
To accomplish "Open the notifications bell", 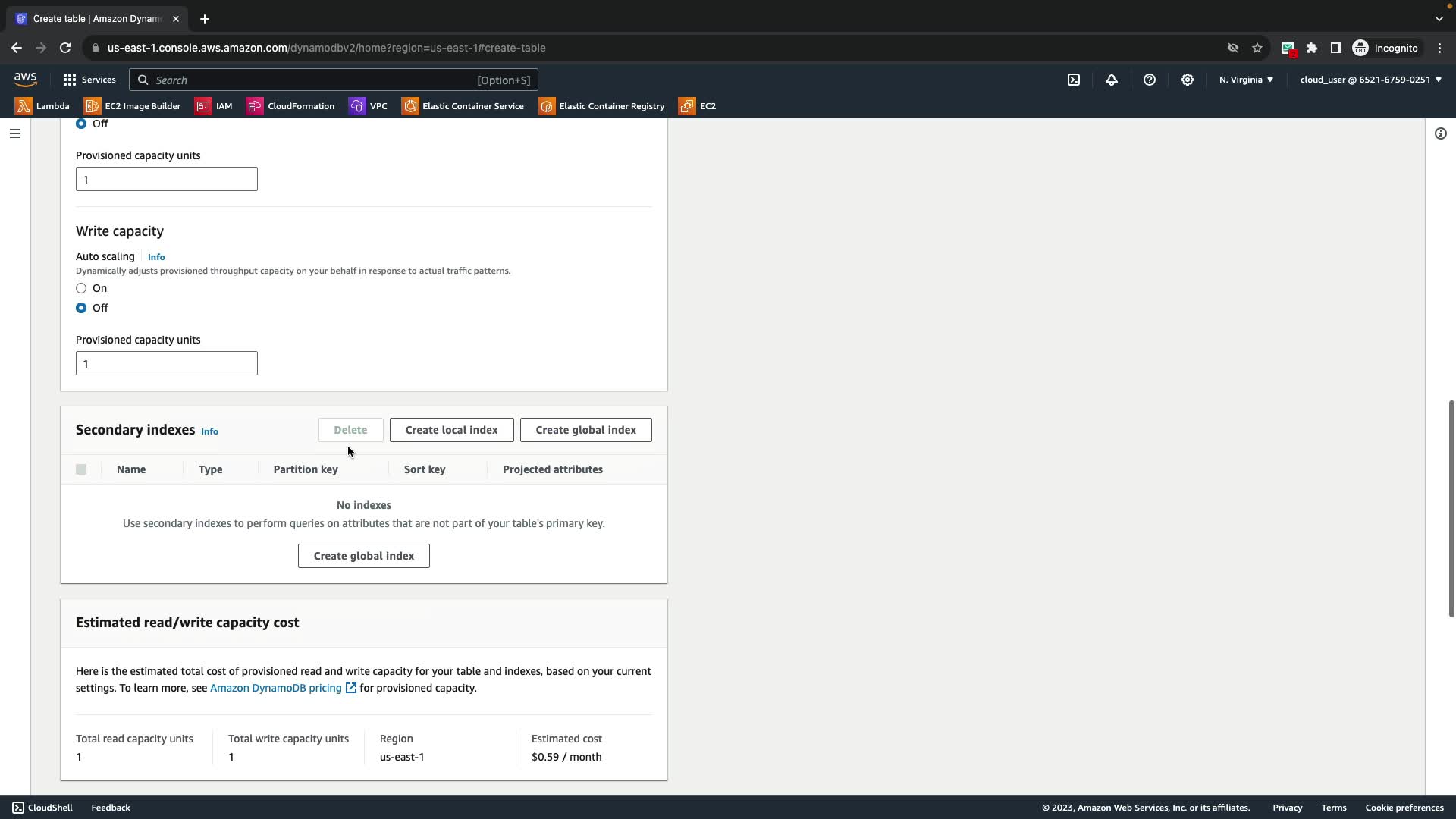I will pos(1112,80).
